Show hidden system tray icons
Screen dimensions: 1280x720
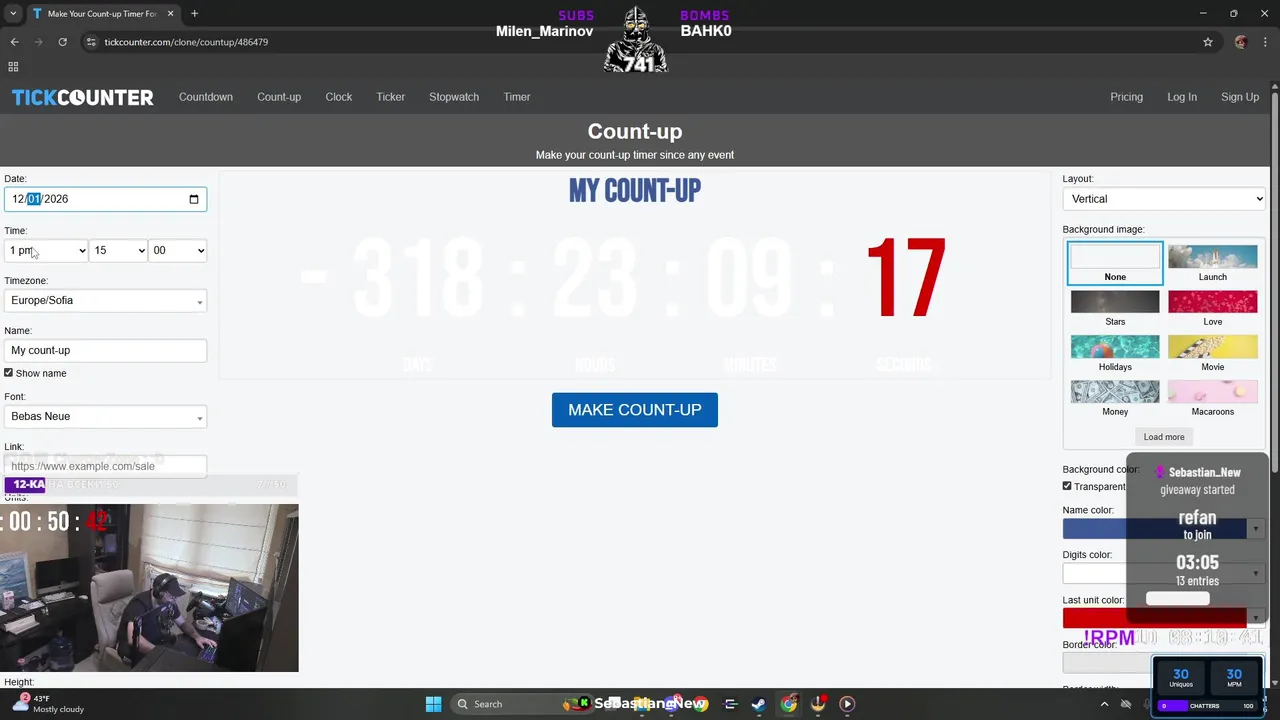1104,704
